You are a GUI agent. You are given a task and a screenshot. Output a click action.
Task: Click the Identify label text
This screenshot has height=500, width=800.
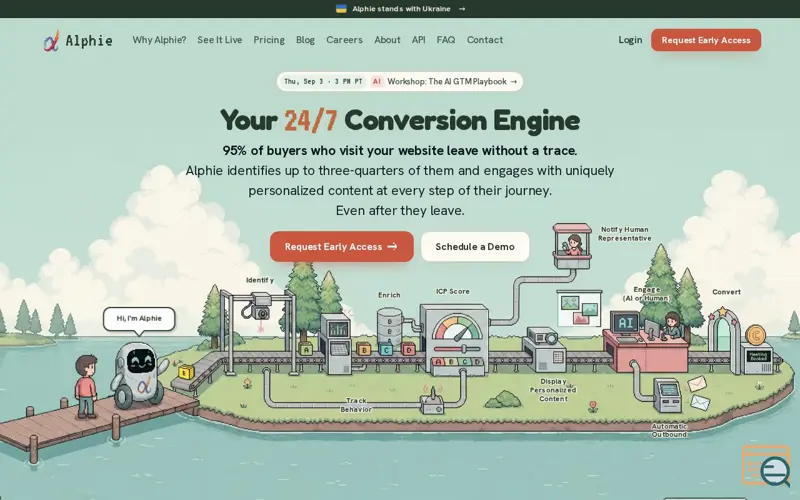[260, 280]
